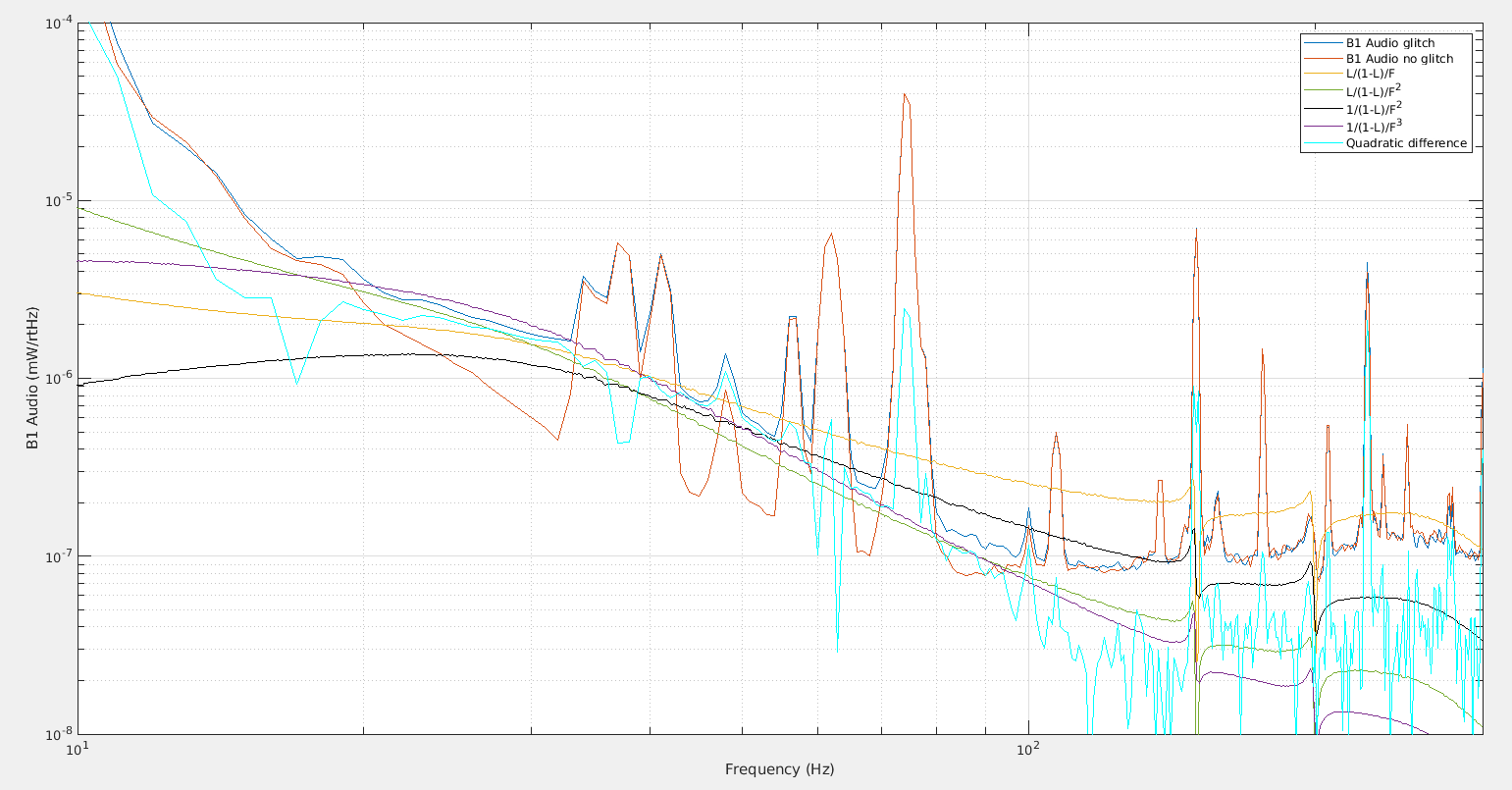The height and width of the screenshot is (790, 1512).
Task: Click the 'B1 Audio (mW/rtHz)' y-axis label
Action: 32,379
